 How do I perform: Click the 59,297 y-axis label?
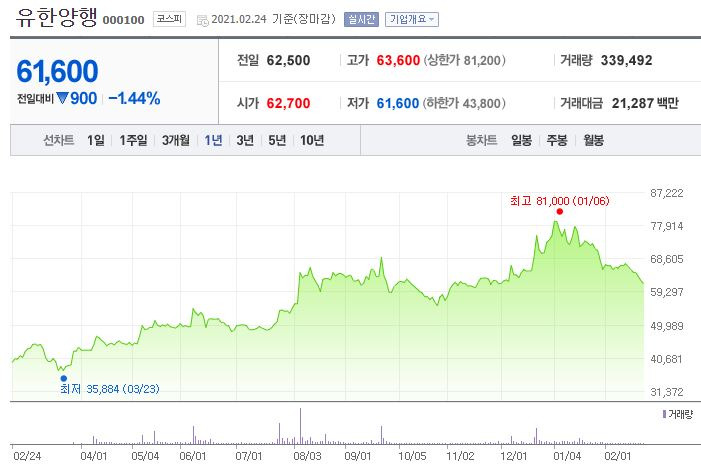(667, 292)
